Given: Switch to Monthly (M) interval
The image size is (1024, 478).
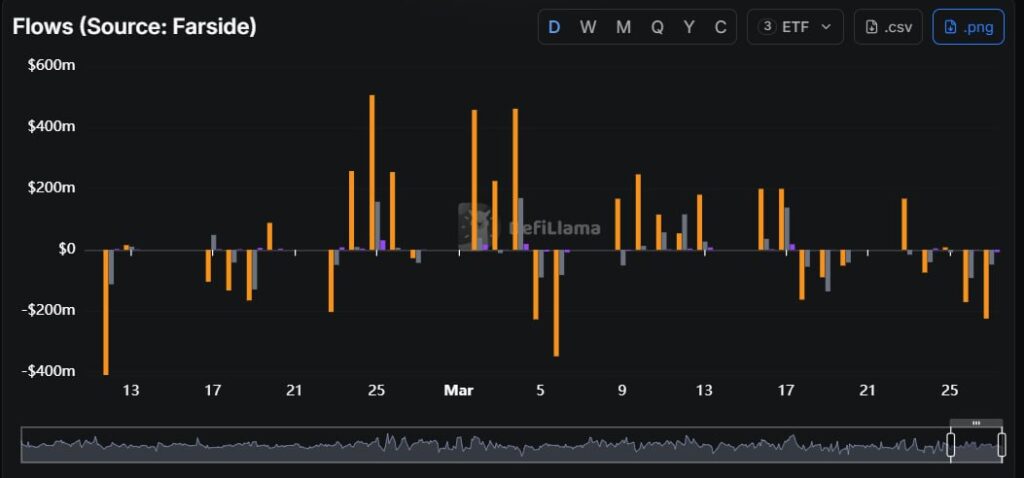Looking at the screenshot, I should [x=623, y=27].
